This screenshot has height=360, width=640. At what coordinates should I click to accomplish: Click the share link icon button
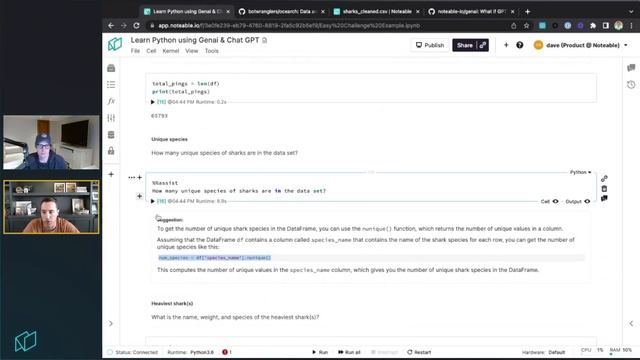click(x=482, y=45)
